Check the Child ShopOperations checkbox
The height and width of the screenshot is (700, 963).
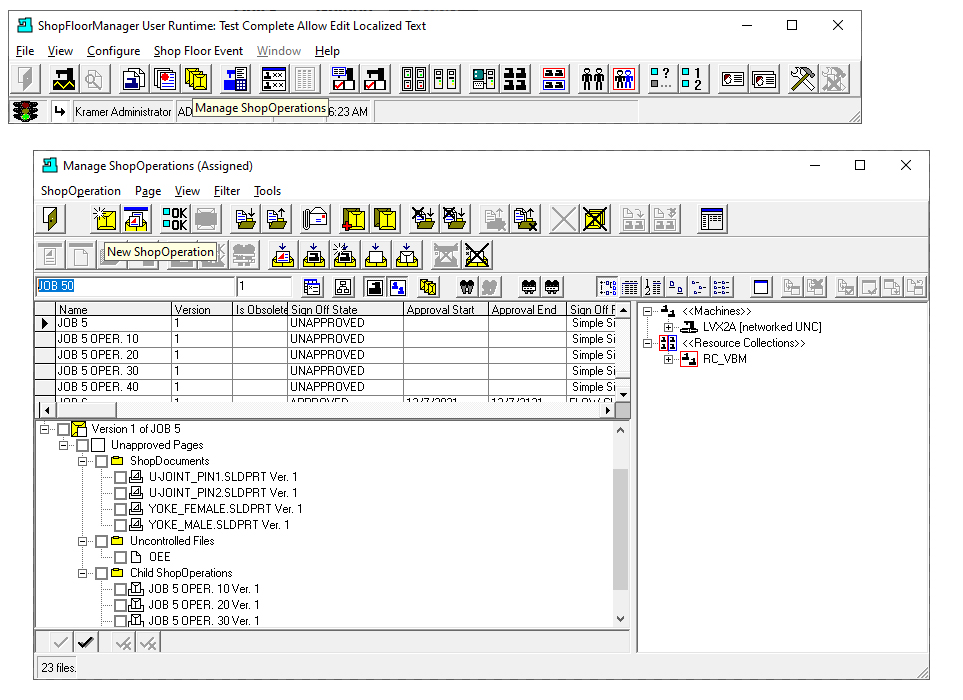[x=101, y=573]
